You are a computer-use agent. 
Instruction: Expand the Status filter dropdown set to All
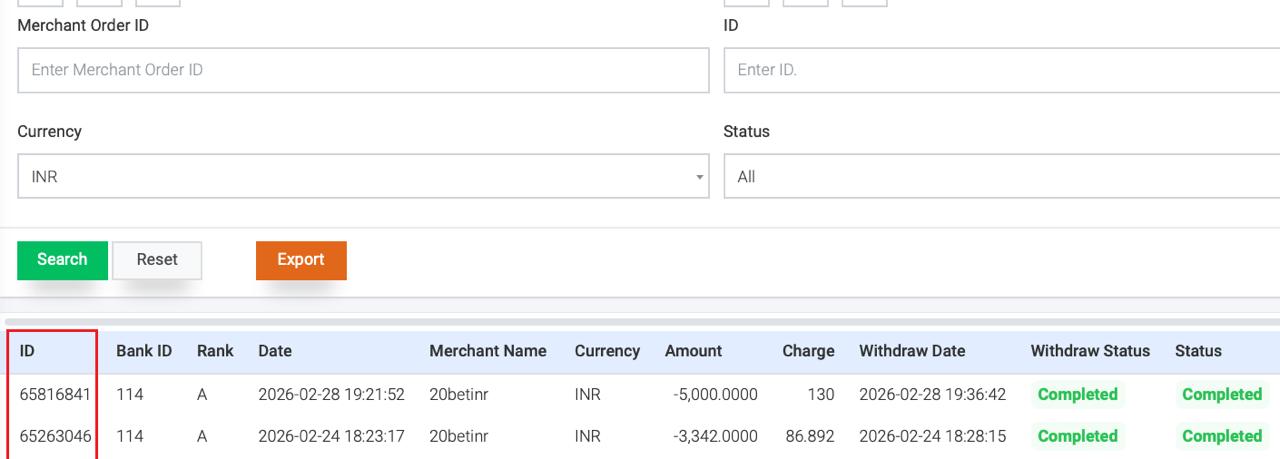pyautogui.click(x=1000, y=176)
